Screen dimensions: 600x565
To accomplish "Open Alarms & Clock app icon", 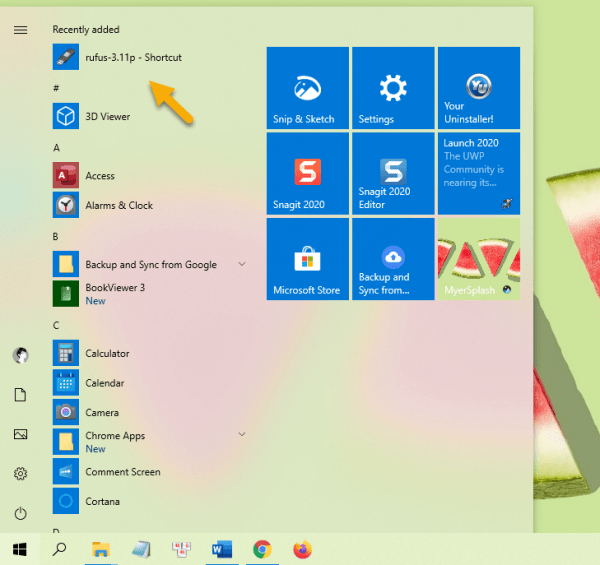I will tap(66, 205).
